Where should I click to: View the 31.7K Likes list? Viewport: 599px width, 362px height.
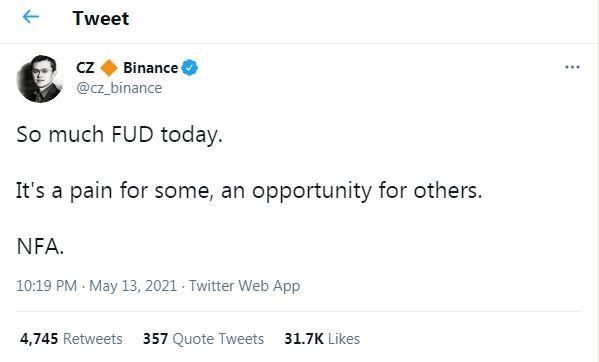point(322,338)
